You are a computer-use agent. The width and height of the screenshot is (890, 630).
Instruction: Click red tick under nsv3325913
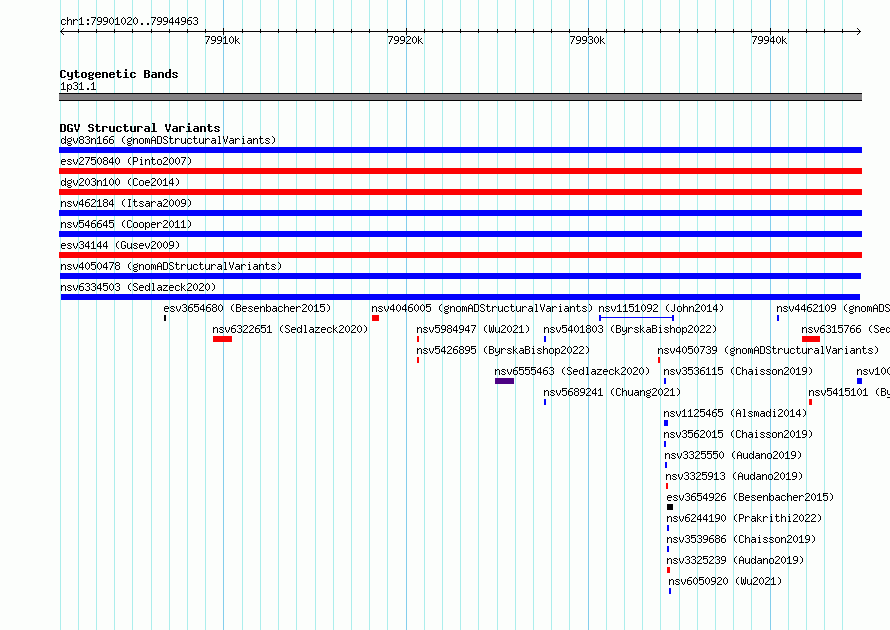pyautogui.click(x=667, y=486)
